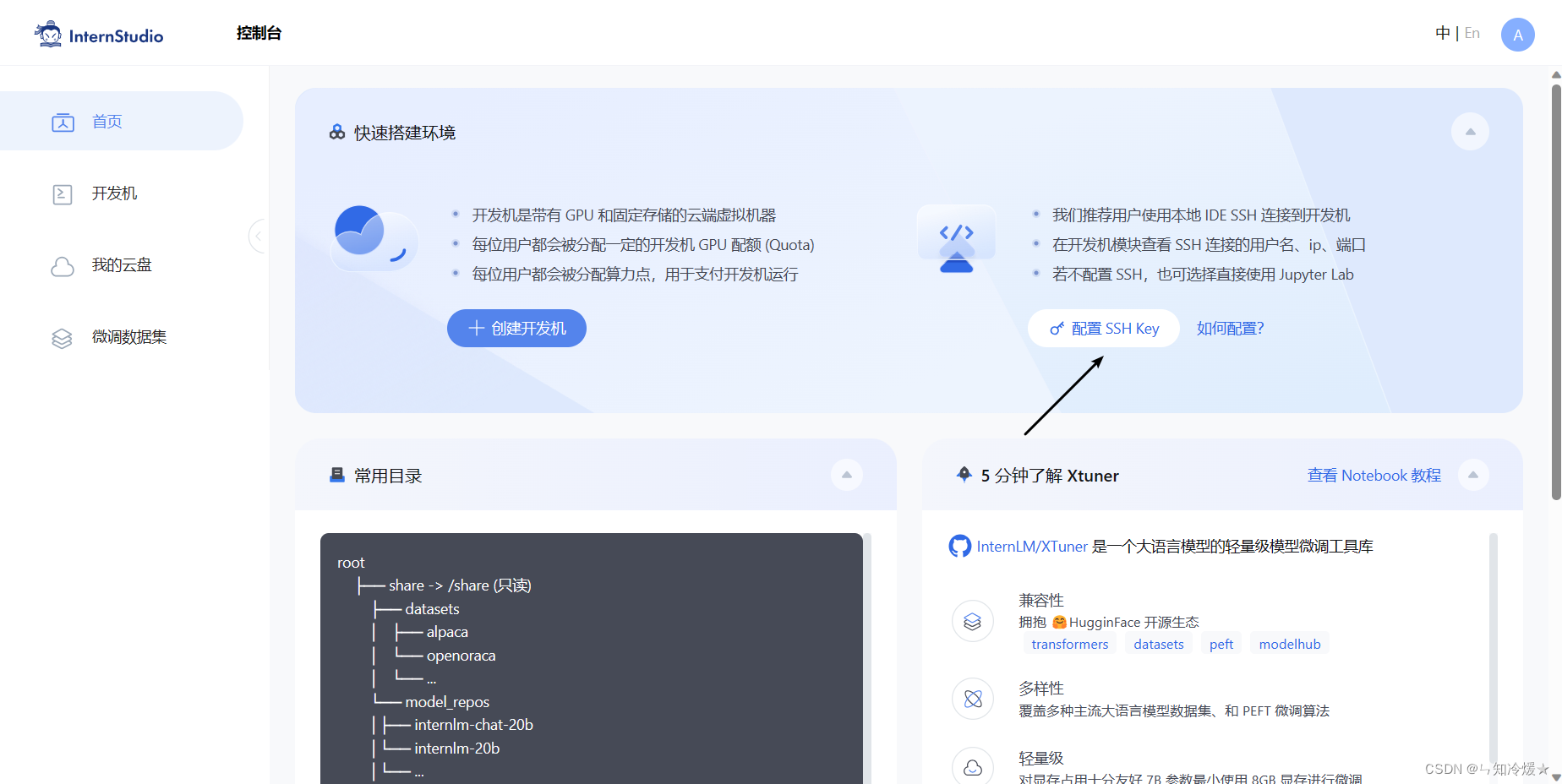
Task: Select the root directory row
Action: [x=351, y=563]
